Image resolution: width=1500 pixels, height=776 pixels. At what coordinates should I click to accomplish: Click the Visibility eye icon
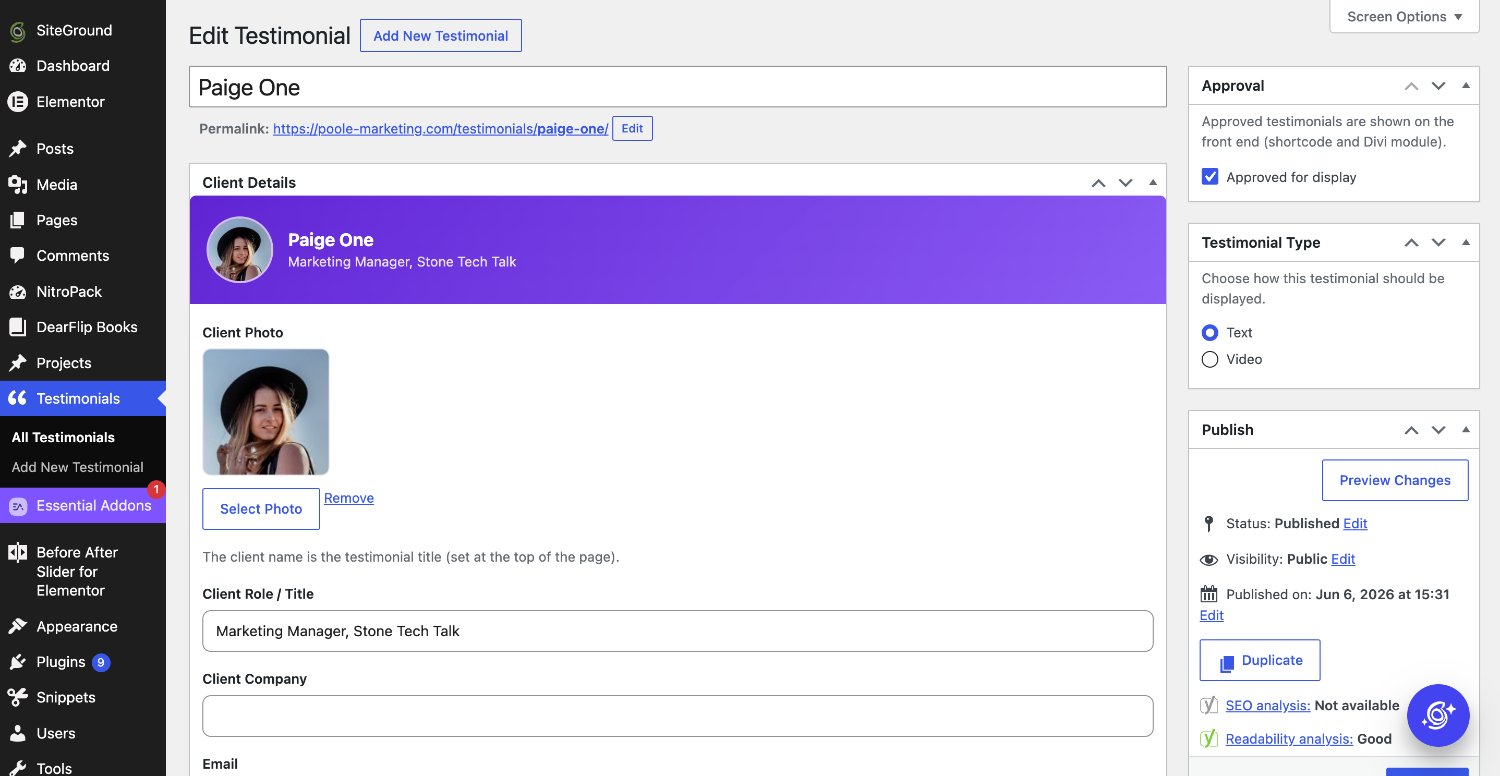coord(1209,559)
